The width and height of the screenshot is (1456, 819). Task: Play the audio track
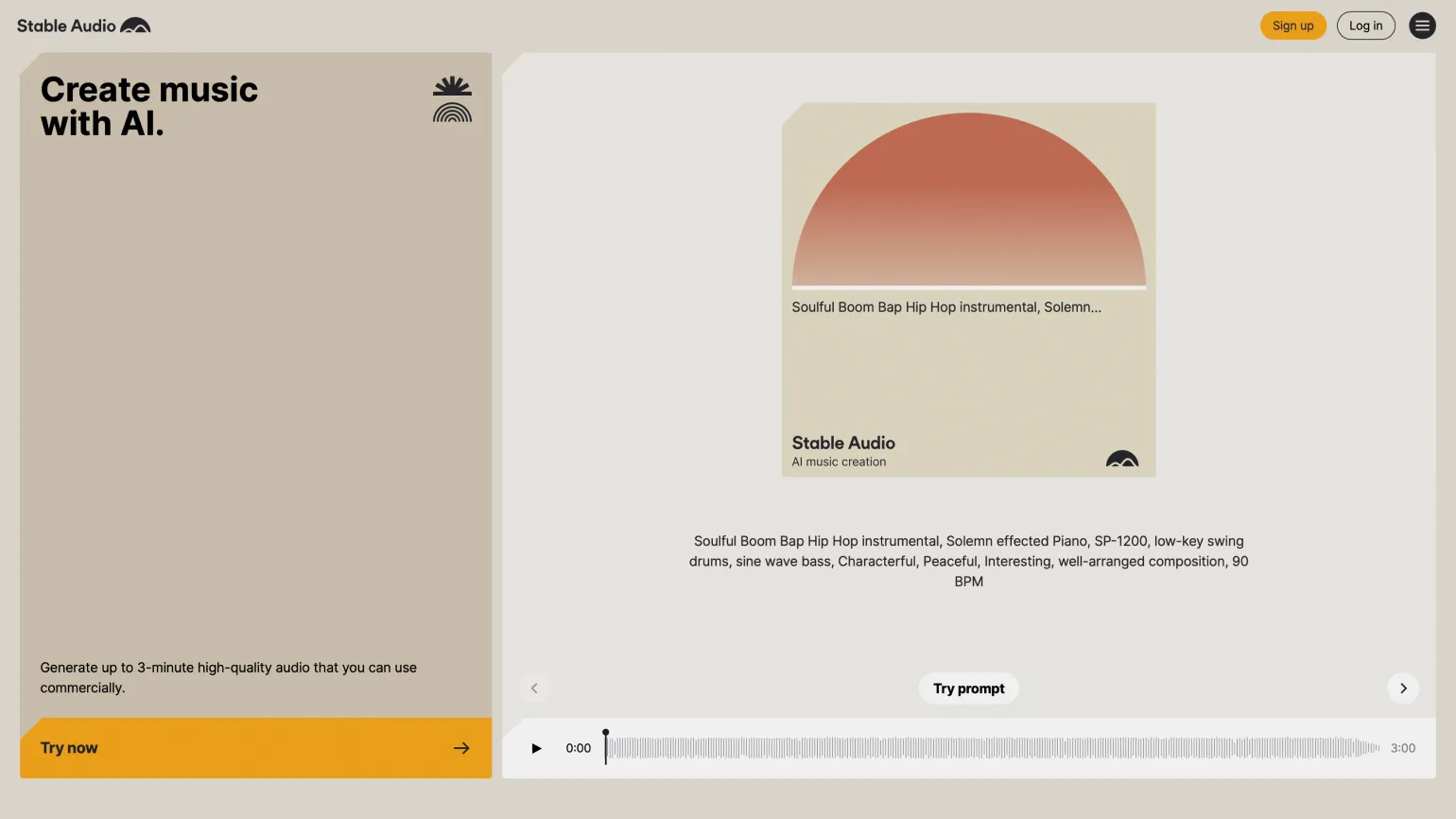click(x=536, y=748)
